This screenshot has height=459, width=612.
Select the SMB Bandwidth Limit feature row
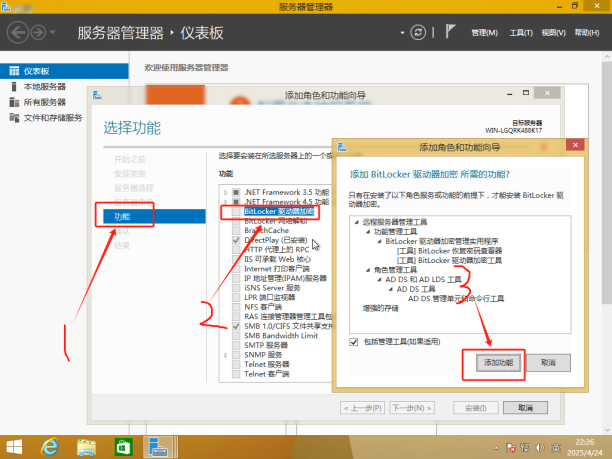[x=281, y=336]
